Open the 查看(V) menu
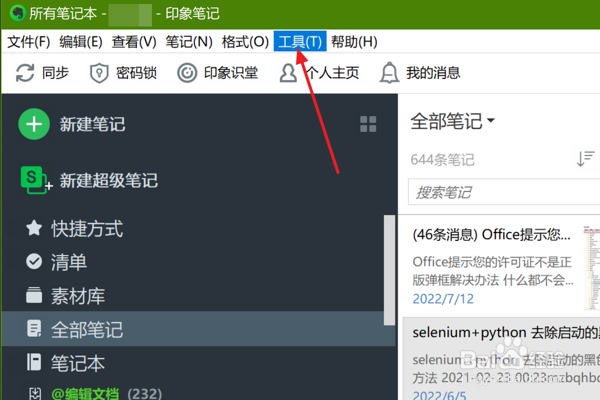The width and height of the screenshot is (600, 400). pos(134,41)
